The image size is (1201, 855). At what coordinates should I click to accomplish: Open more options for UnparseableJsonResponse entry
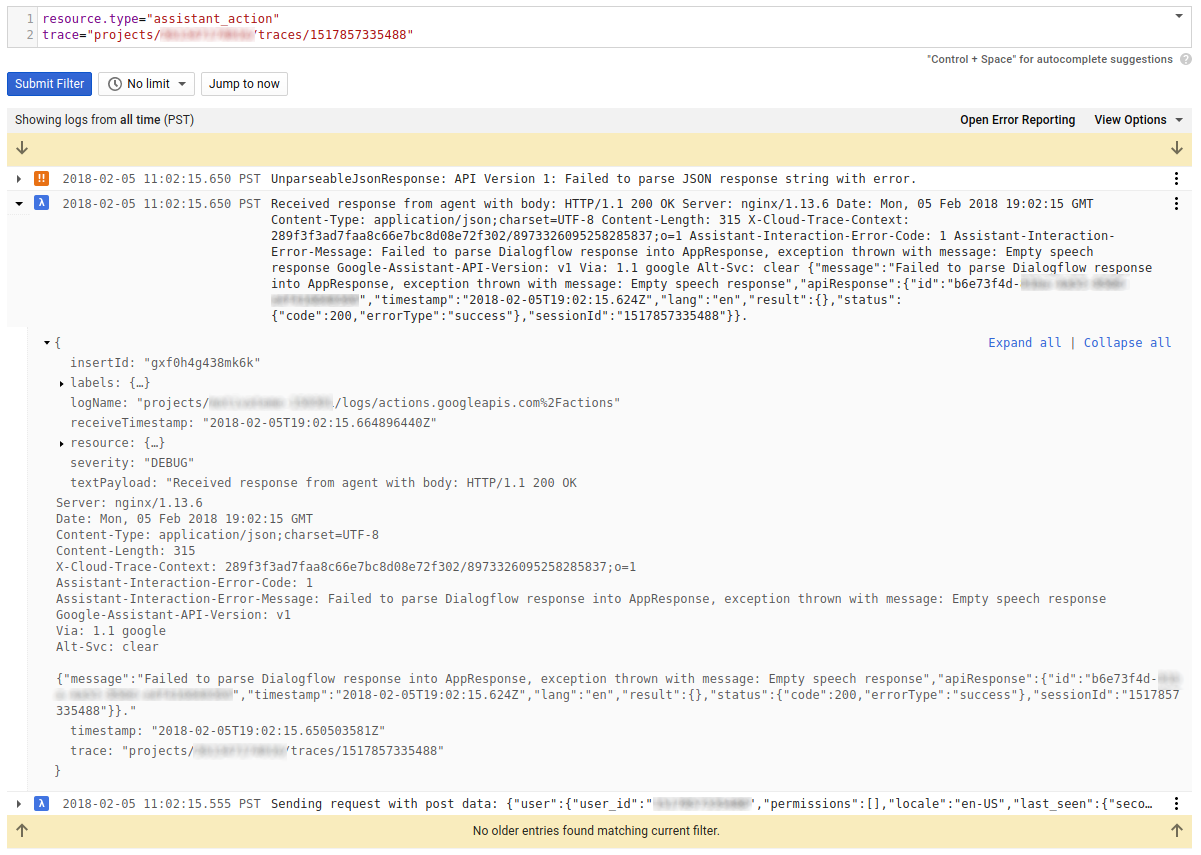(1176, 179)
